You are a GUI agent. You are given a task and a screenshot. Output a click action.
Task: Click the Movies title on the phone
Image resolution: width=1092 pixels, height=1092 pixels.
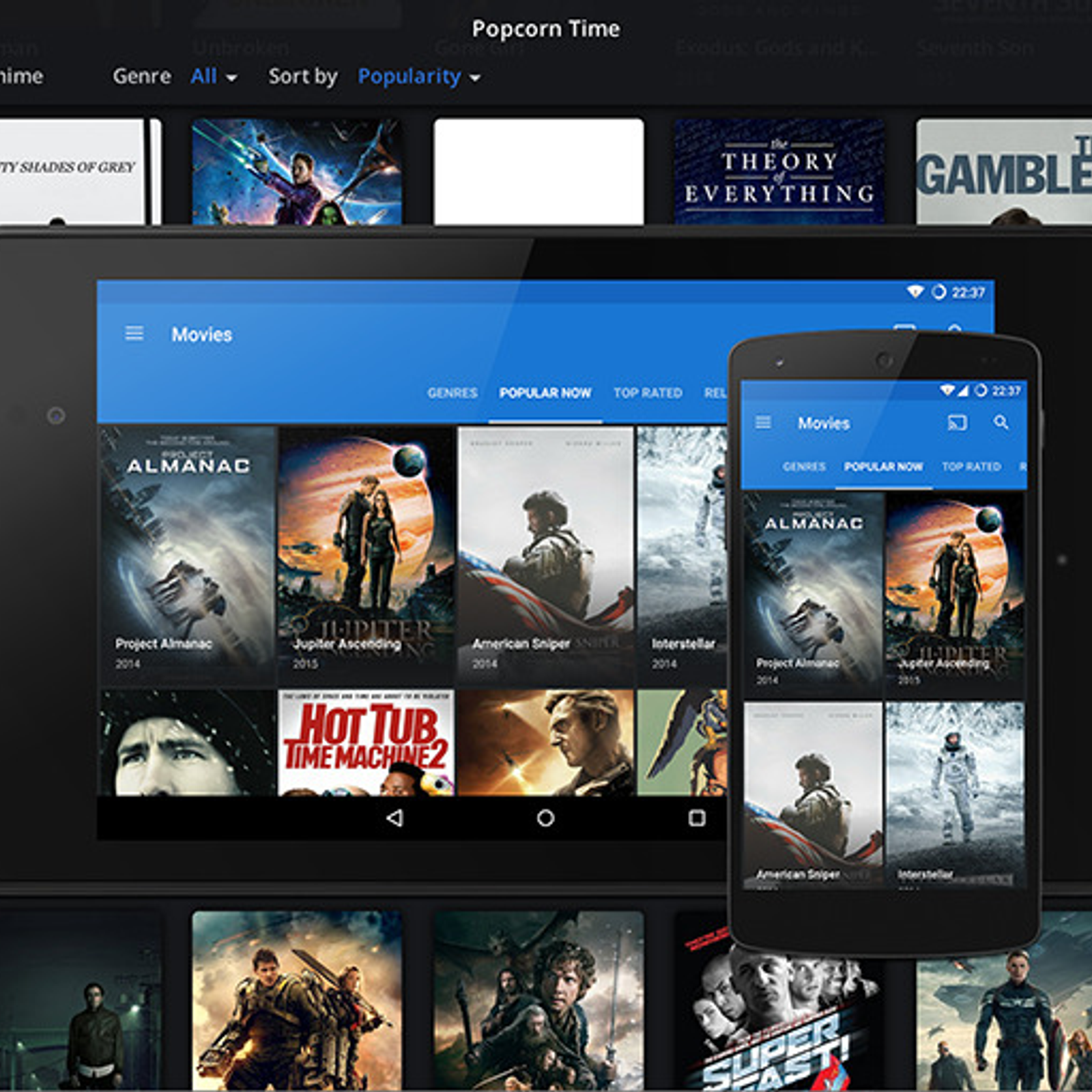pos(824,423)
